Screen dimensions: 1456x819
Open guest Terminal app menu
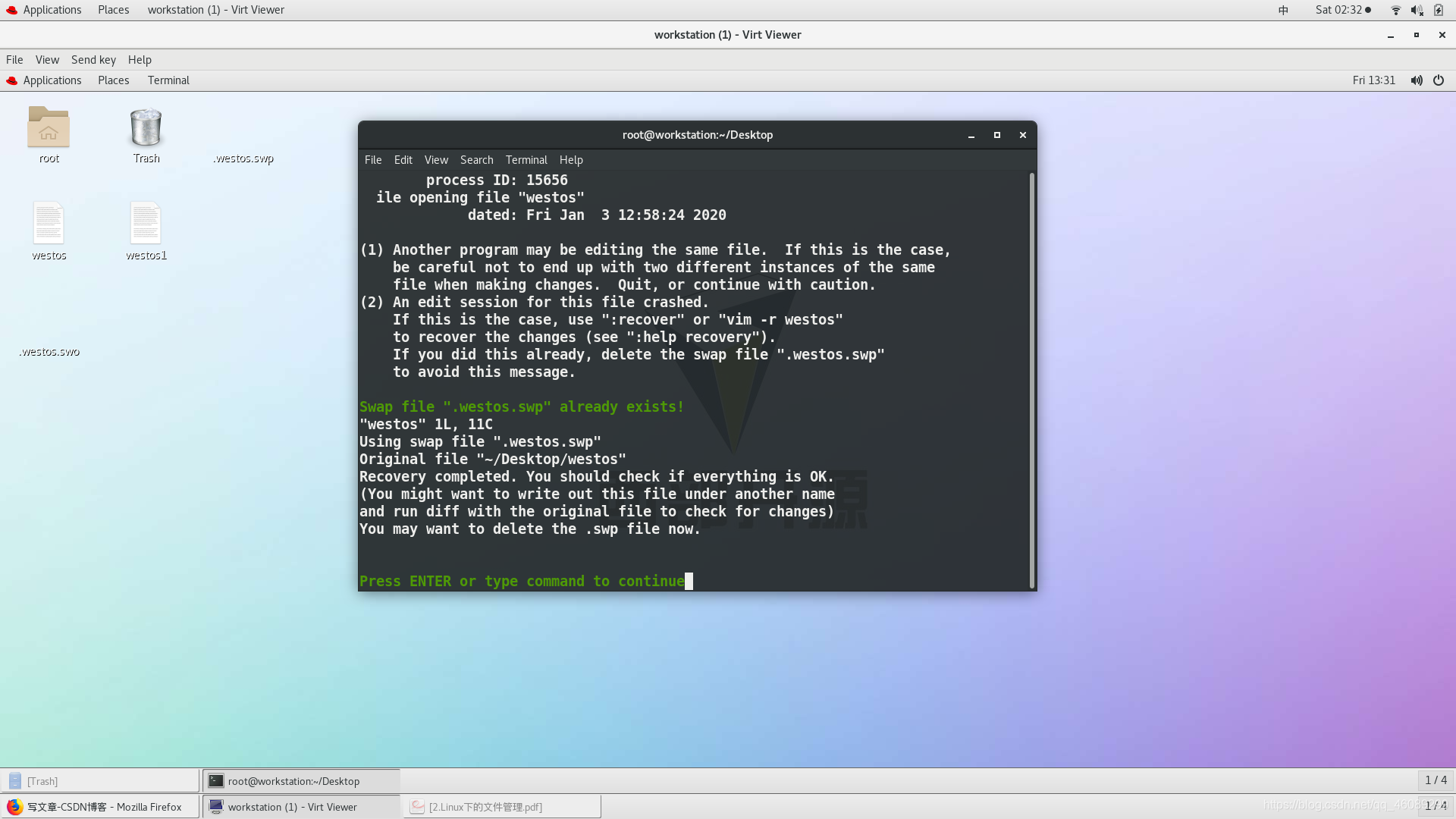[168, 80]
